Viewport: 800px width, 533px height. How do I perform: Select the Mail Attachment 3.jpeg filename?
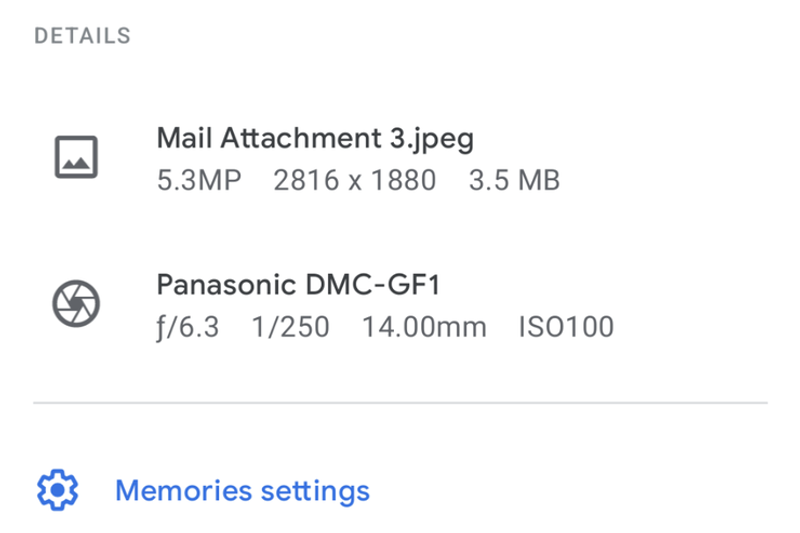(315, 139)
